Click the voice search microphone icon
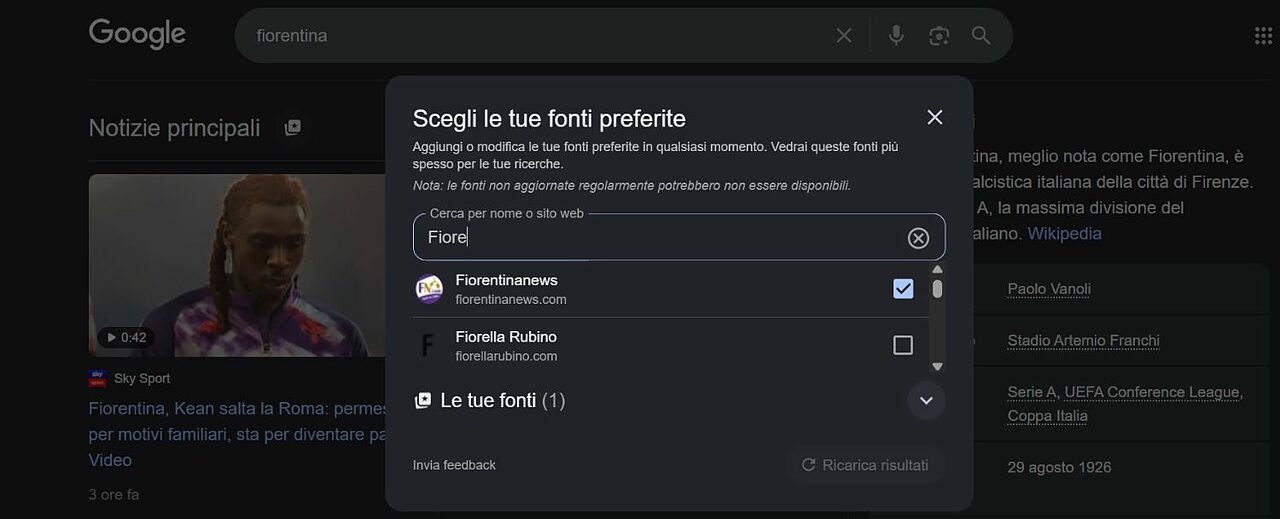The width and height of the screenshot is (1280, 519). [896, 36]
